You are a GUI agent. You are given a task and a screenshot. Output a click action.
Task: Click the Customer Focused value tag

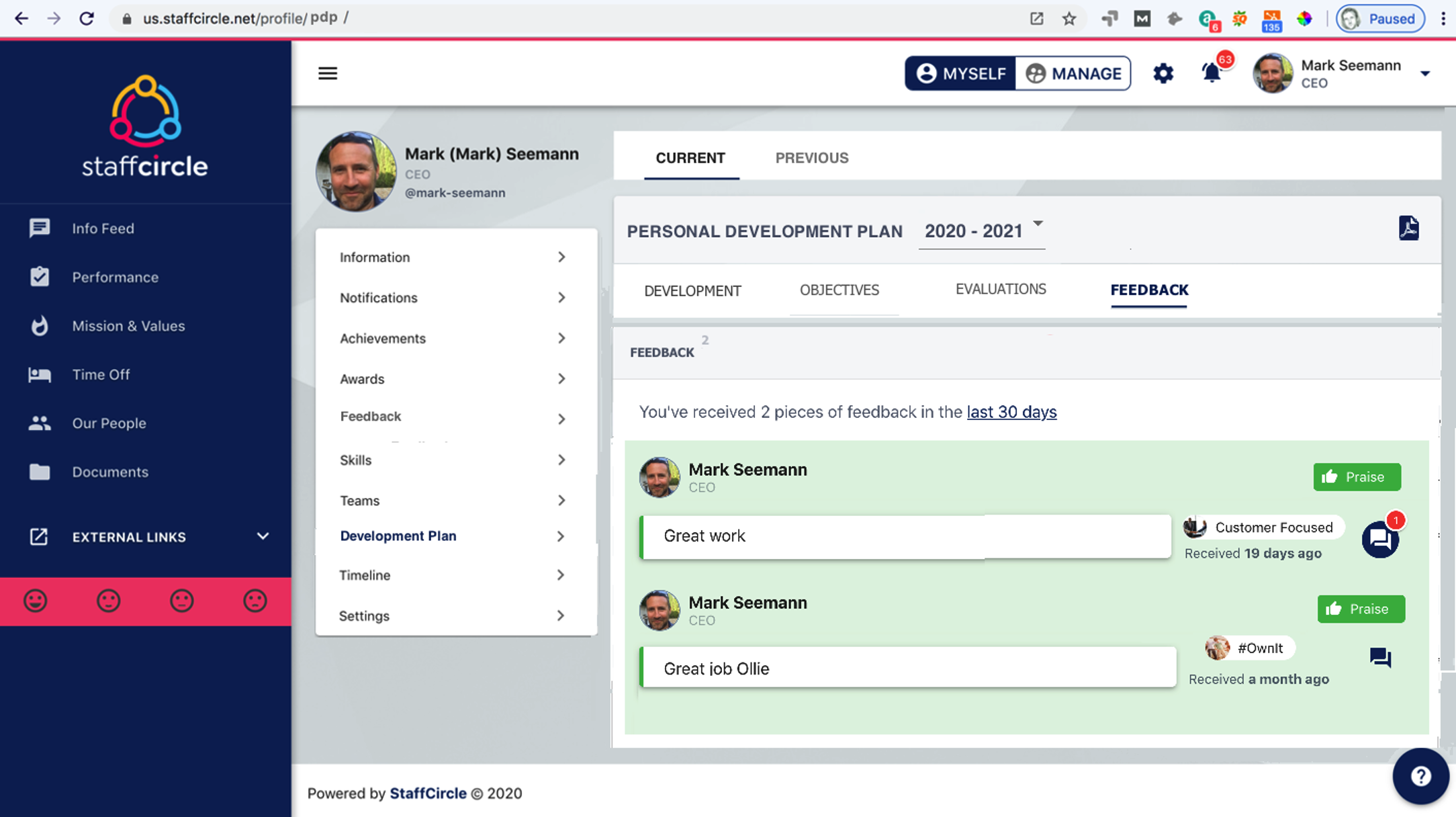[x=1263, y=527]
